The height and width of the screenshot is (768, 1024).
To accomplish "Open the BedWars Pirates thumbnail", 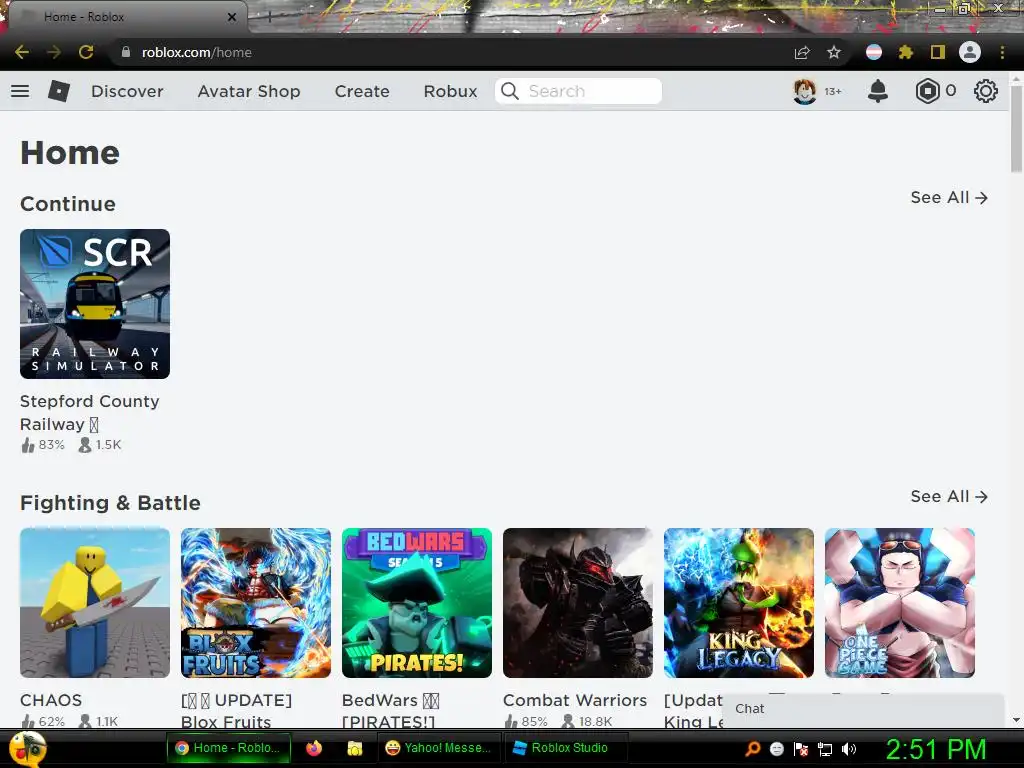I will 417,603.
